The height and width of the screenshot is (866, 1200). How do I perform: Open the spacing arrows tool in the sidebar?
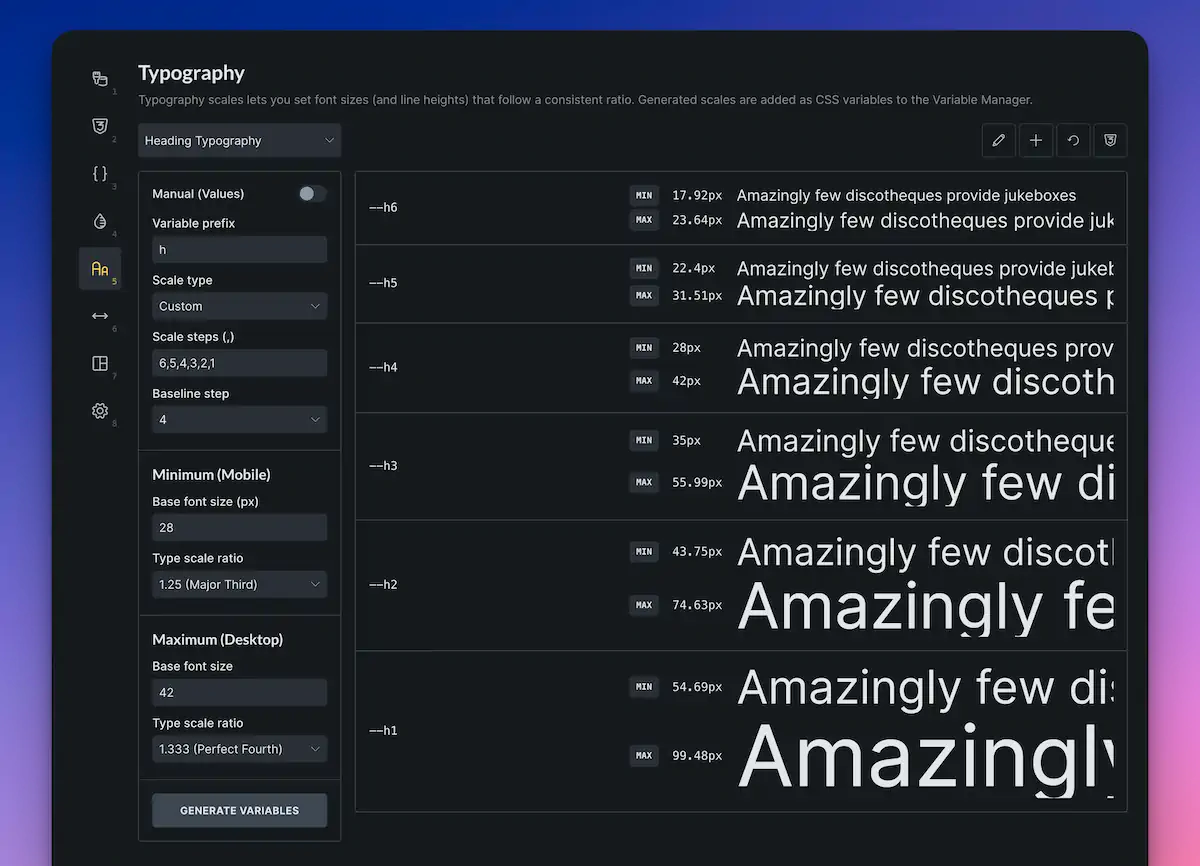tap(100, 316)
